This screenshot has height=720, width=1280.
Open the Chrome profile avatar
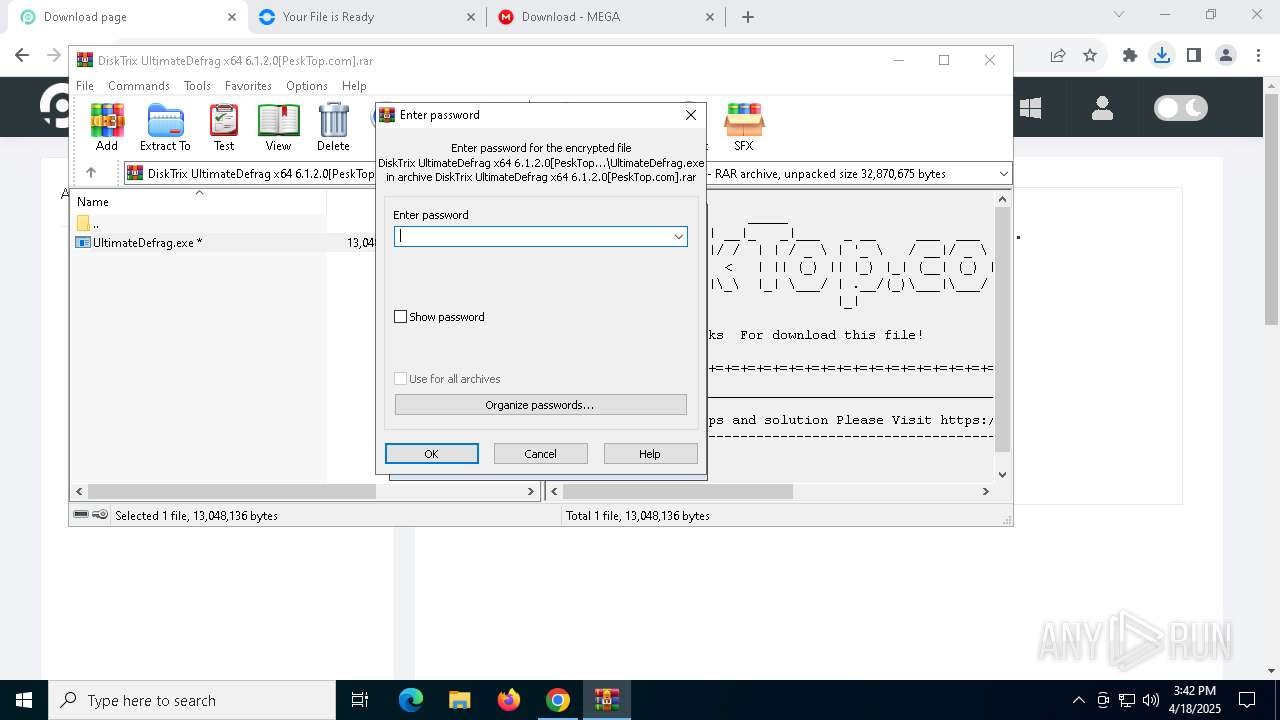click(x=1226, y=56)
